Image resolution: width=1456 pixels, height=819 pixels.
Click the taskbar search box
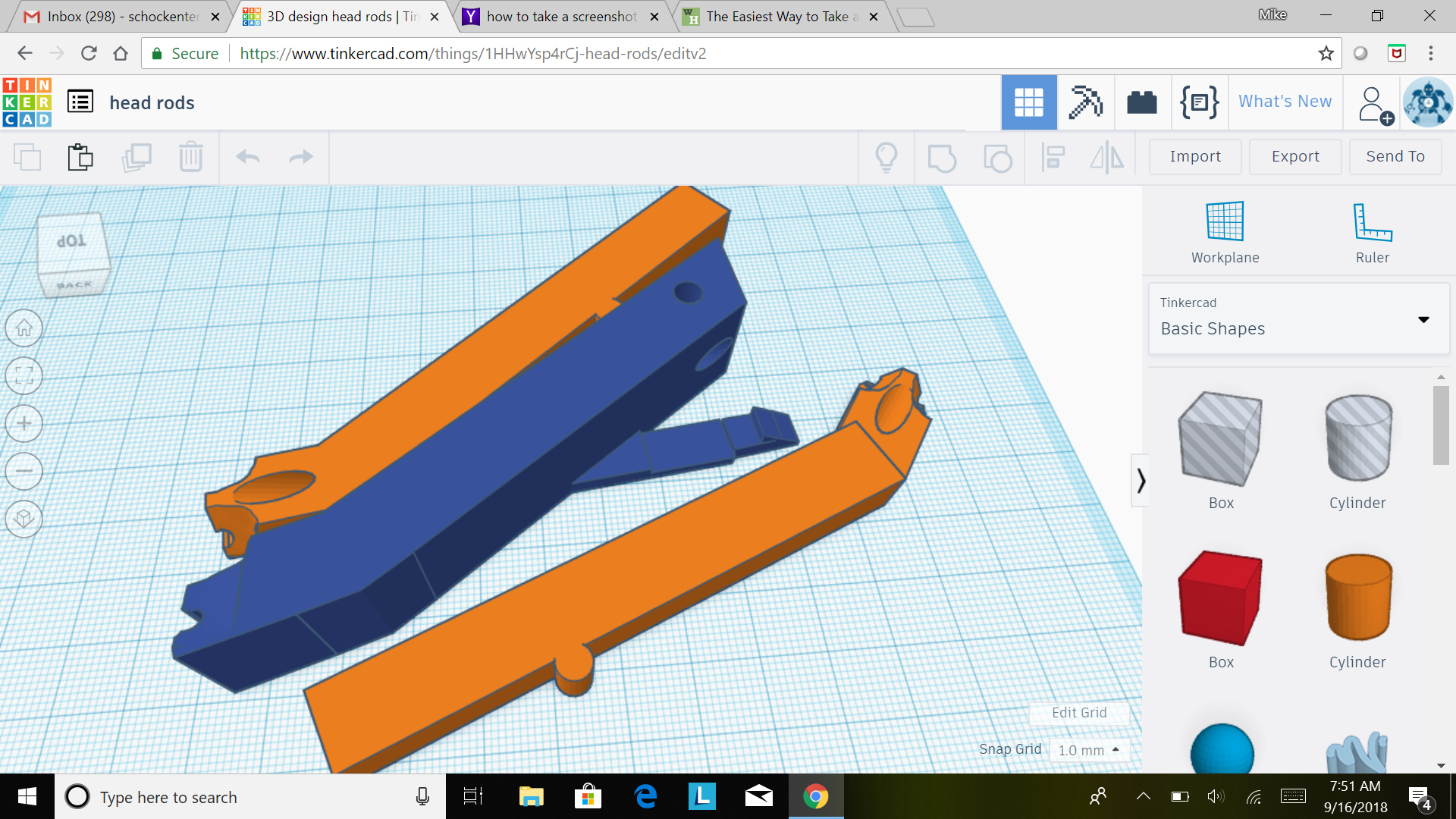pyautogui.click(x=250, y=796)
